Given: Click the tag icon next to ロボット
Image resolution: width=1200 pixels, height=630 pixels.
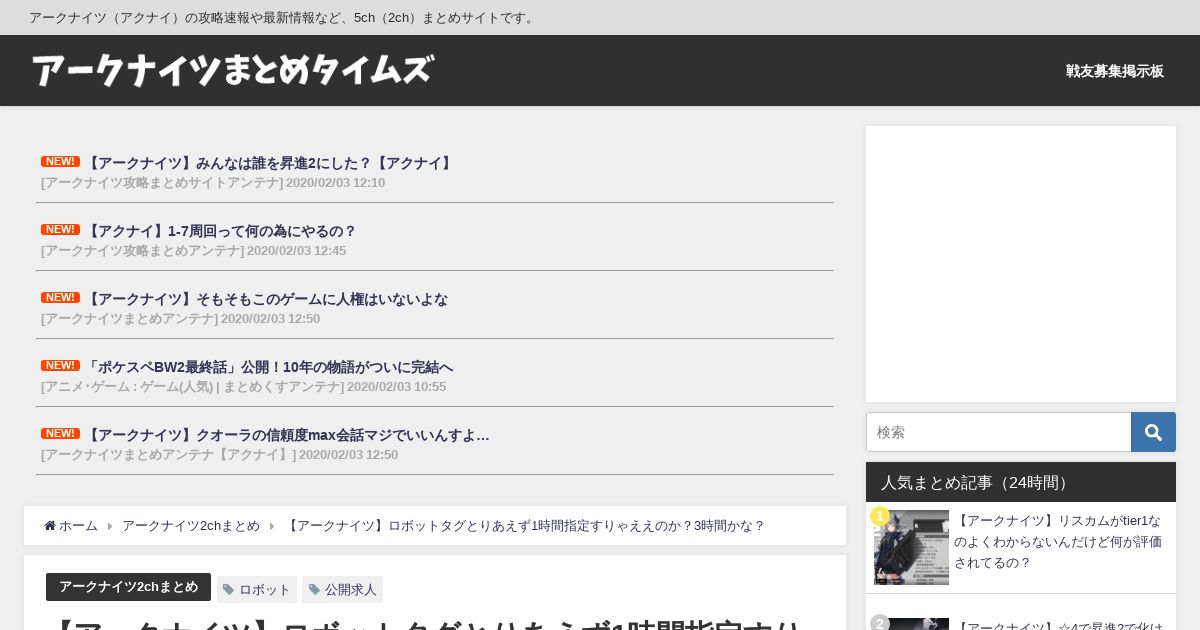Looking at the screenshot, I should pyautogui.click(x=229, y=590).
